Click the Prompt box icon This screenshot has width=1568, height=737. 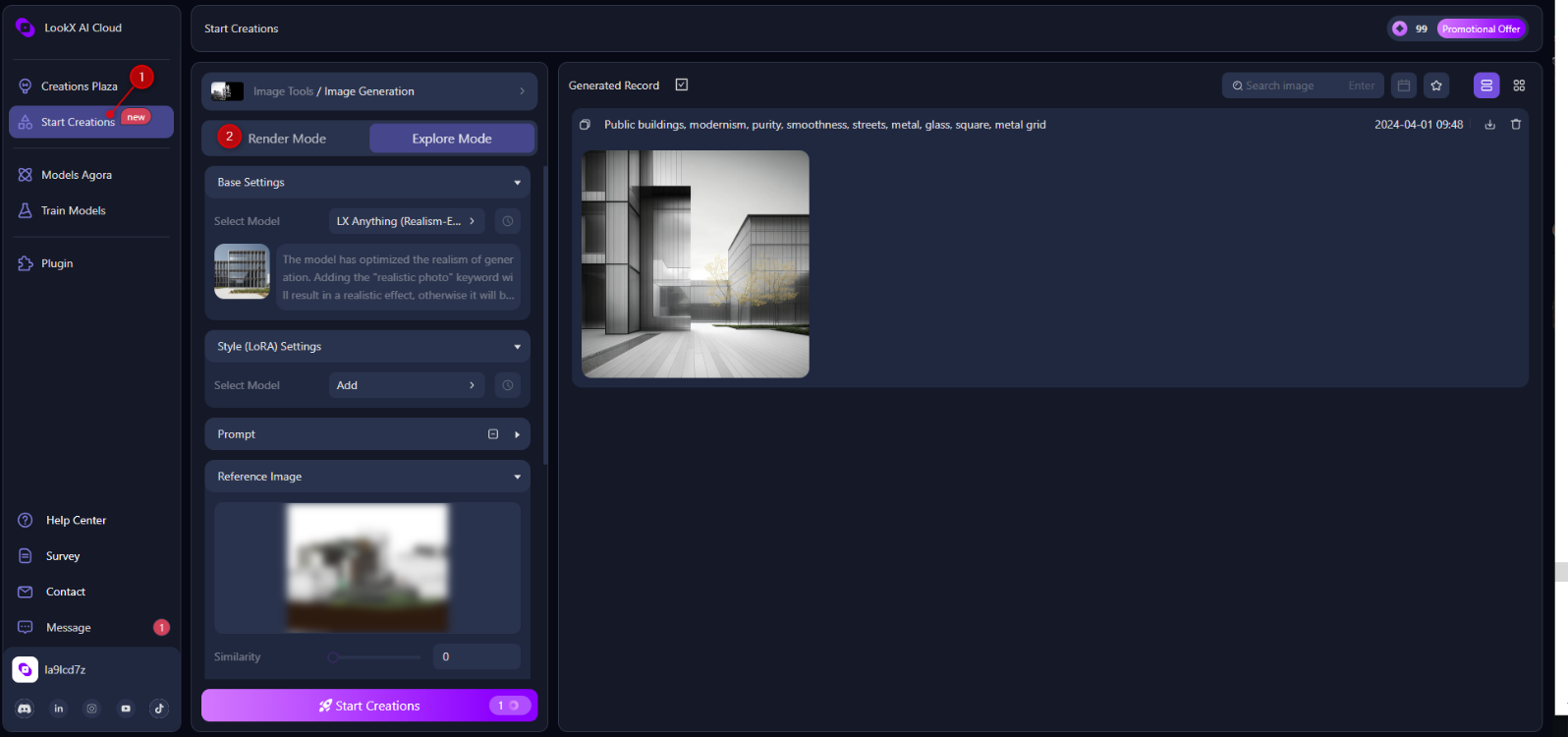493,434
